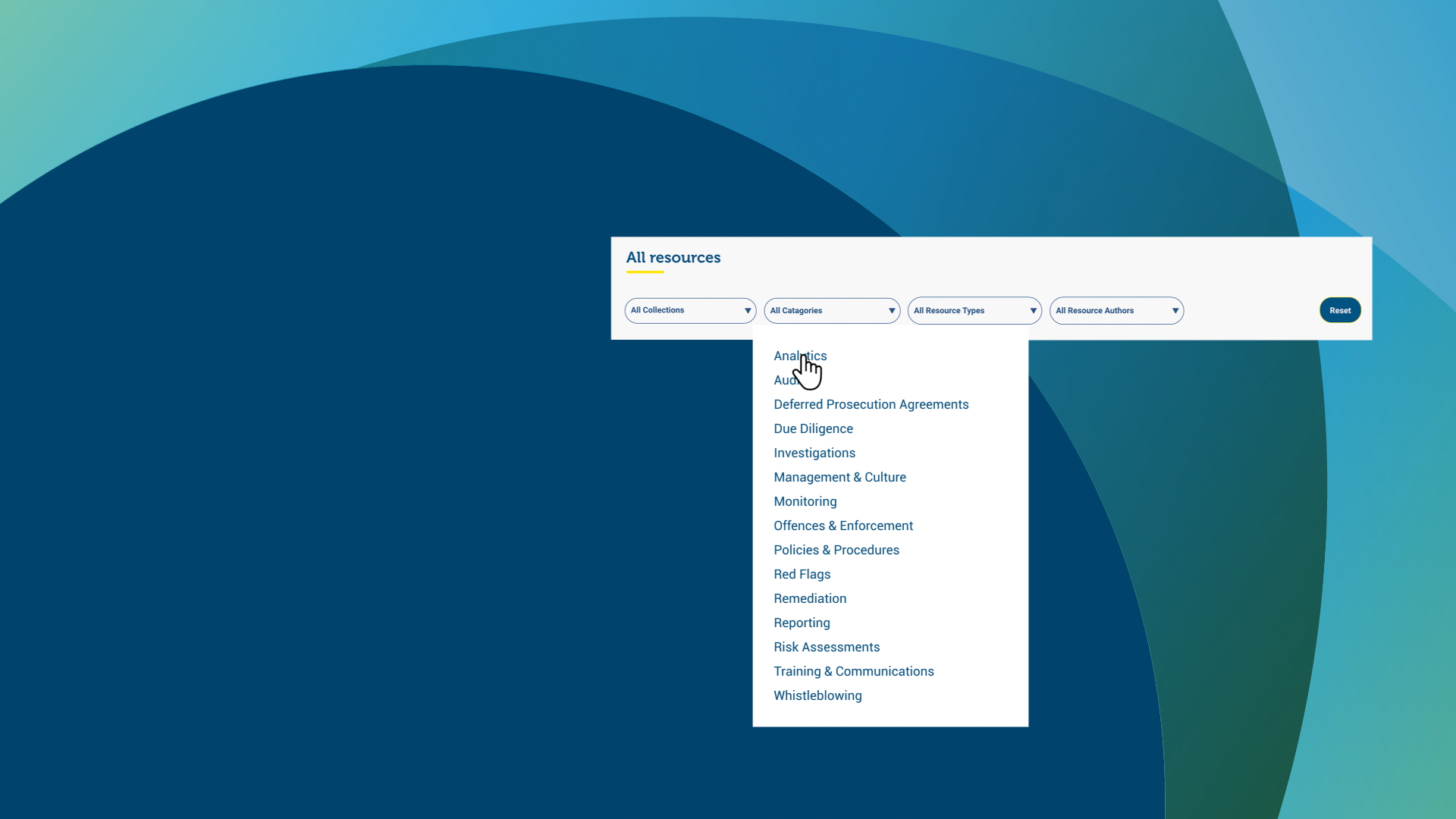Screen dimensions: 1456x819
Task: Choose Reporting from the list
Action: click(802, 623)
